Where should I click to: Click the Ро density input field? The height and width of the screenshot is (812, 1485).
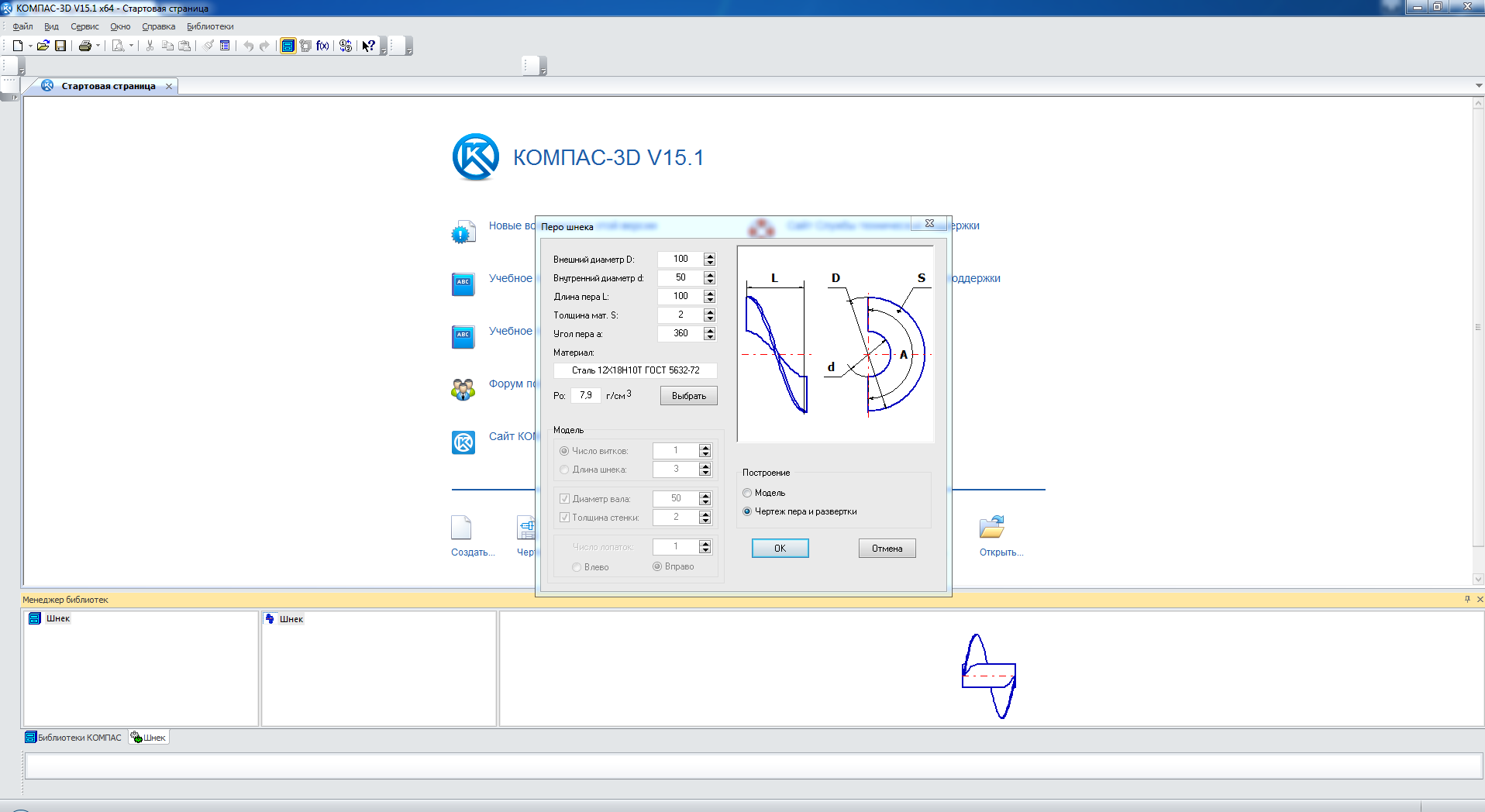[x=586, y=395]
